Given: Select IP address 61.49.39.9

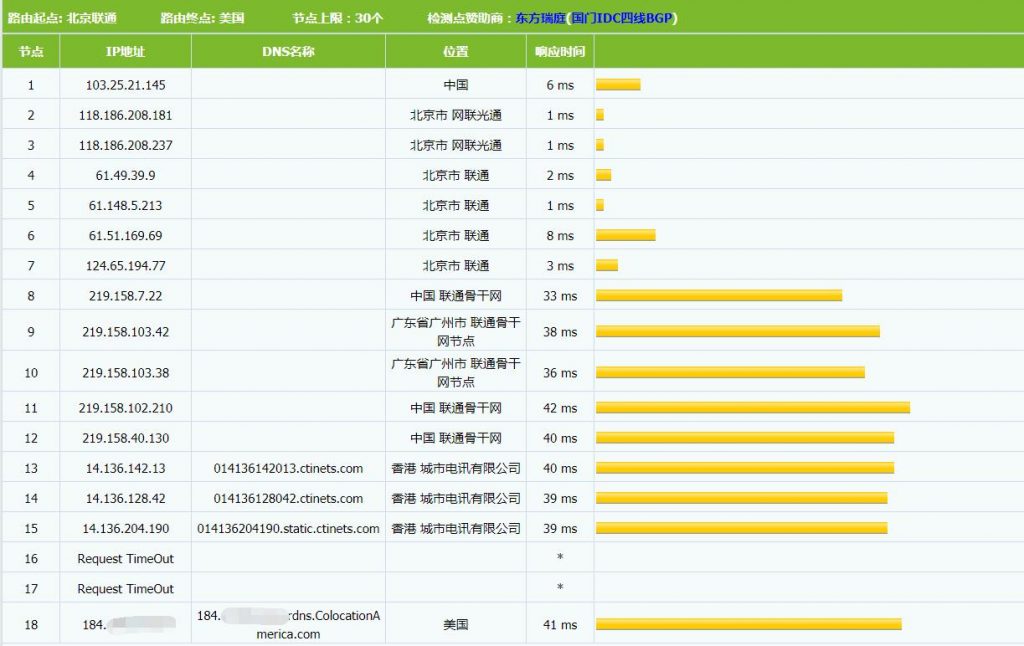Looking at the screenshot, I should click(x=125, y=176).
